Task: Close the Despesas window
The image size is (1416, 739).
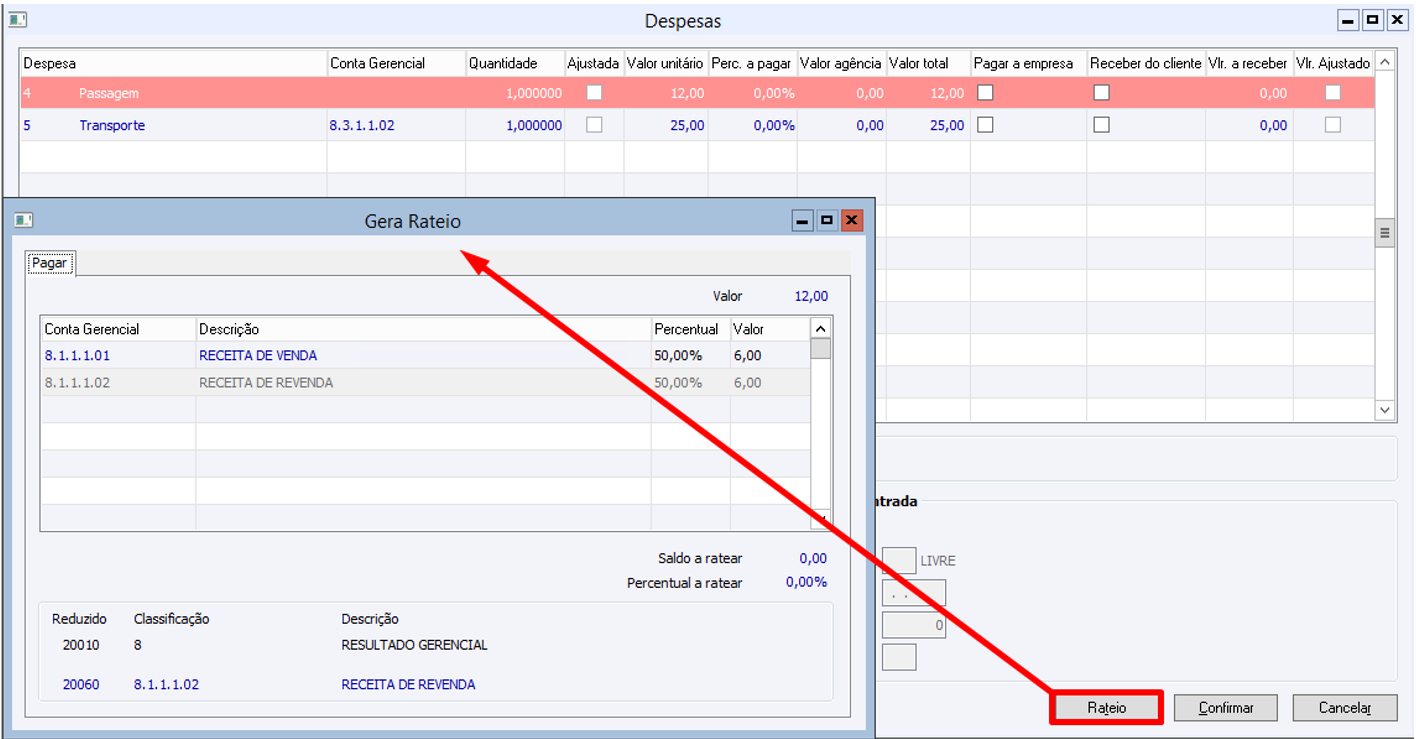Action: tap(1396, 20)
